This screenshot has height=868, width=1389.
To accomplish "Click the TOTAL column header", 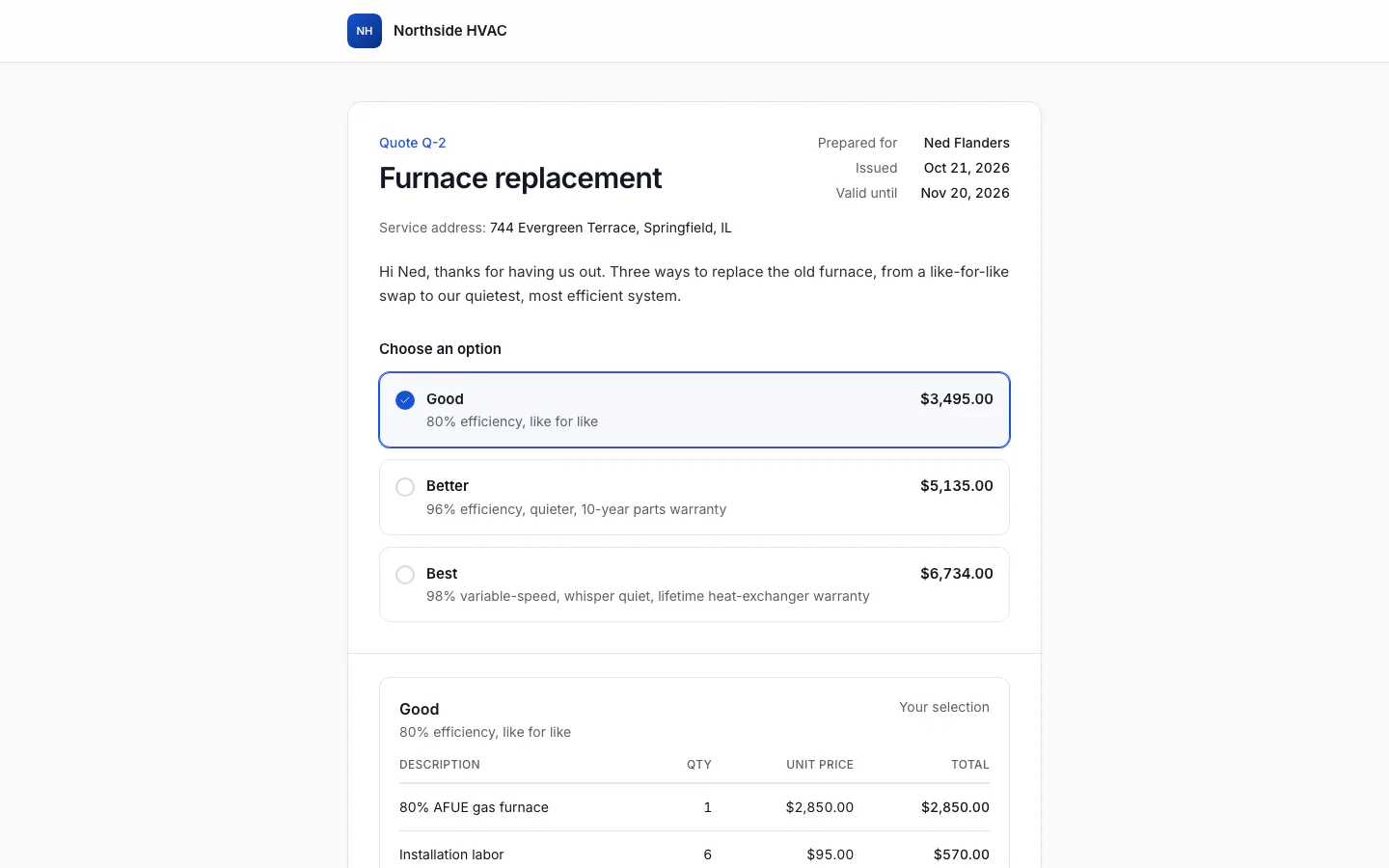I will (970, 765).
